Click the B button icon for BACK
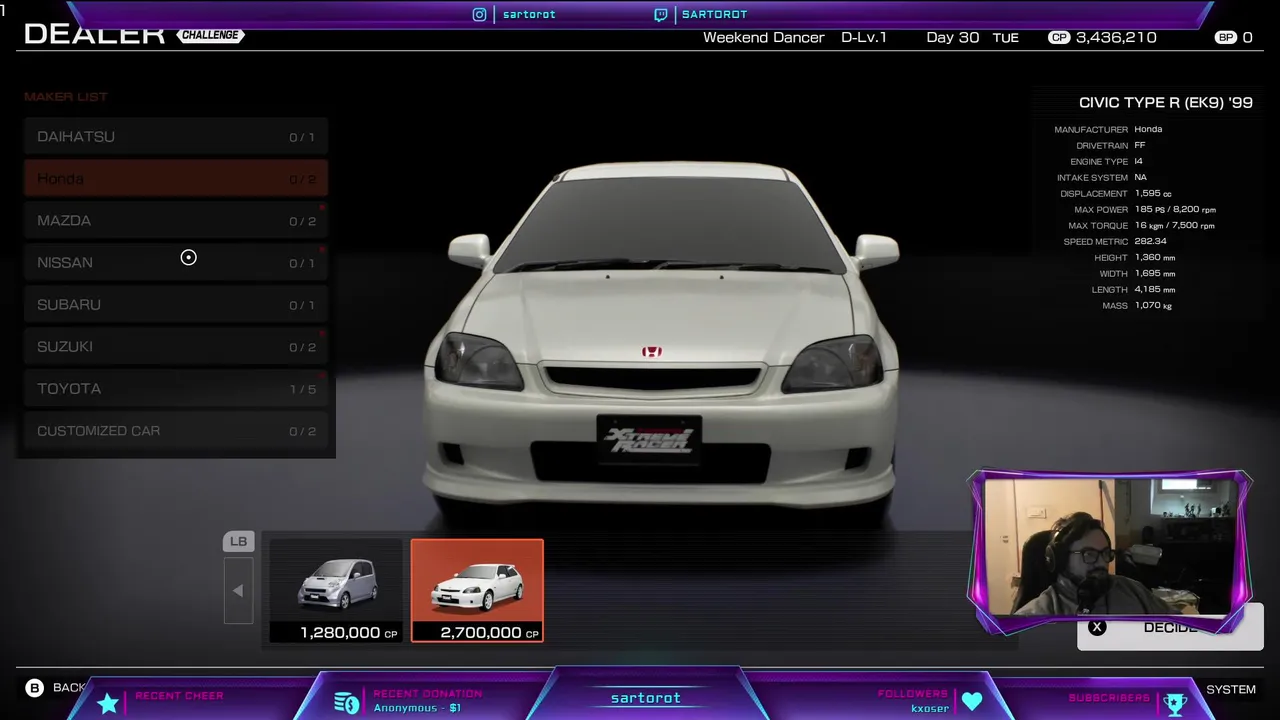The height and width of the screenshot is (720, 1280). pos(35,688)
